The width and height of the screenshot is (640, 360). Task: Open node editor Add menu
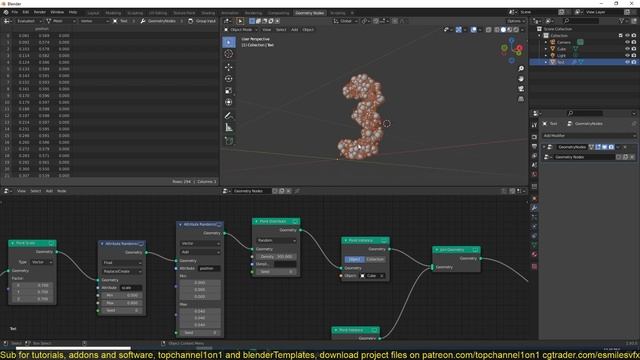(49, 191)
